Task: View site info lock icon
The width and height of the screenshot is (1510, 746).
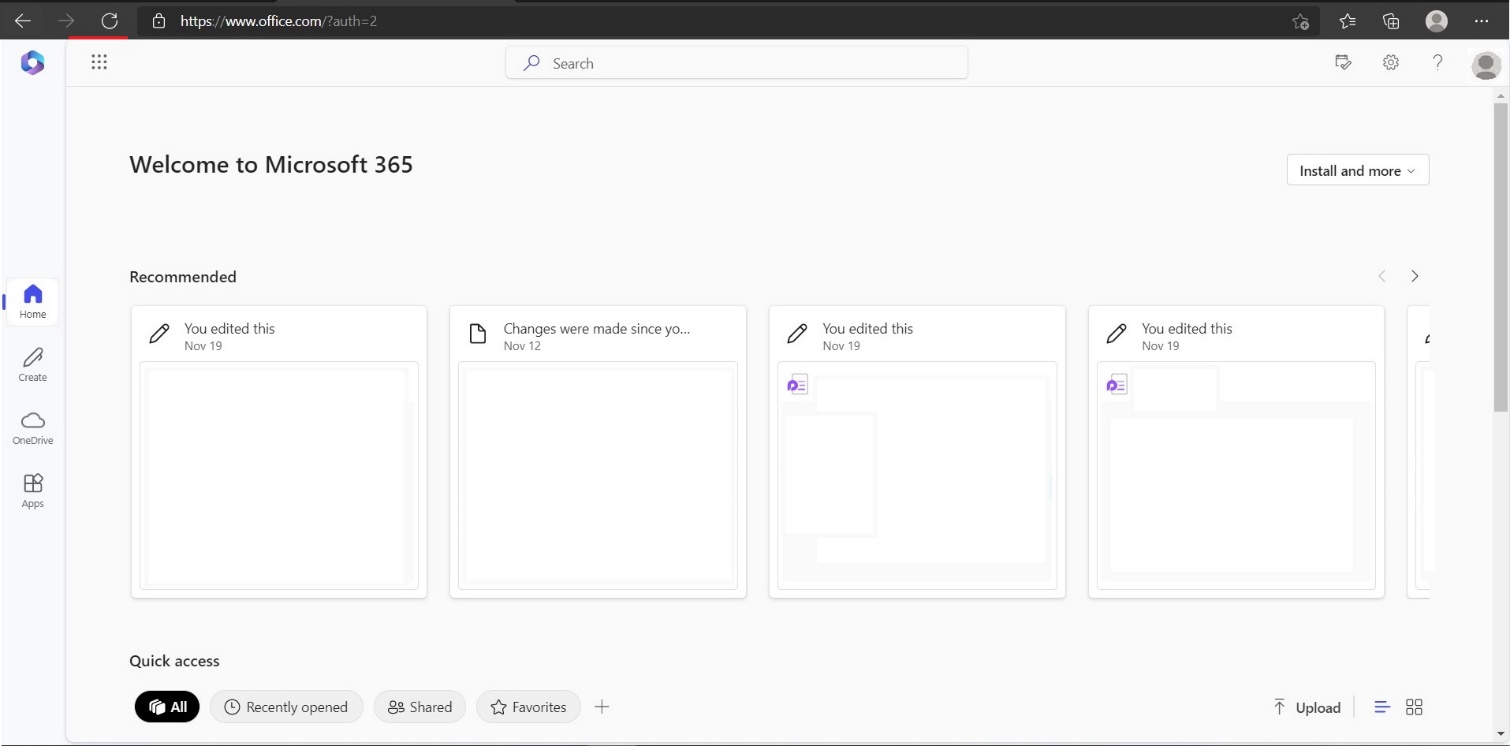Action: [158, 20]
